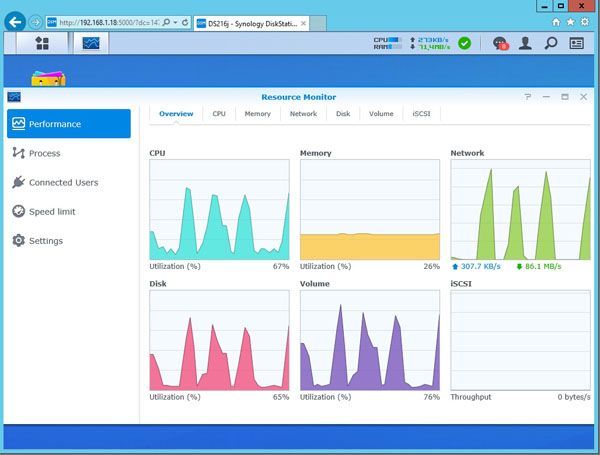The image size is (600, 455).
Task: Open the Process section
Action: coord(44,153)
